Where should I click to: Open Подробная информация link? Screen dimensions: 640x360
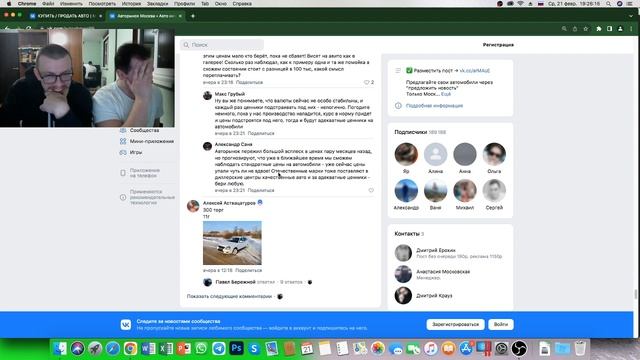coord(434,106)
